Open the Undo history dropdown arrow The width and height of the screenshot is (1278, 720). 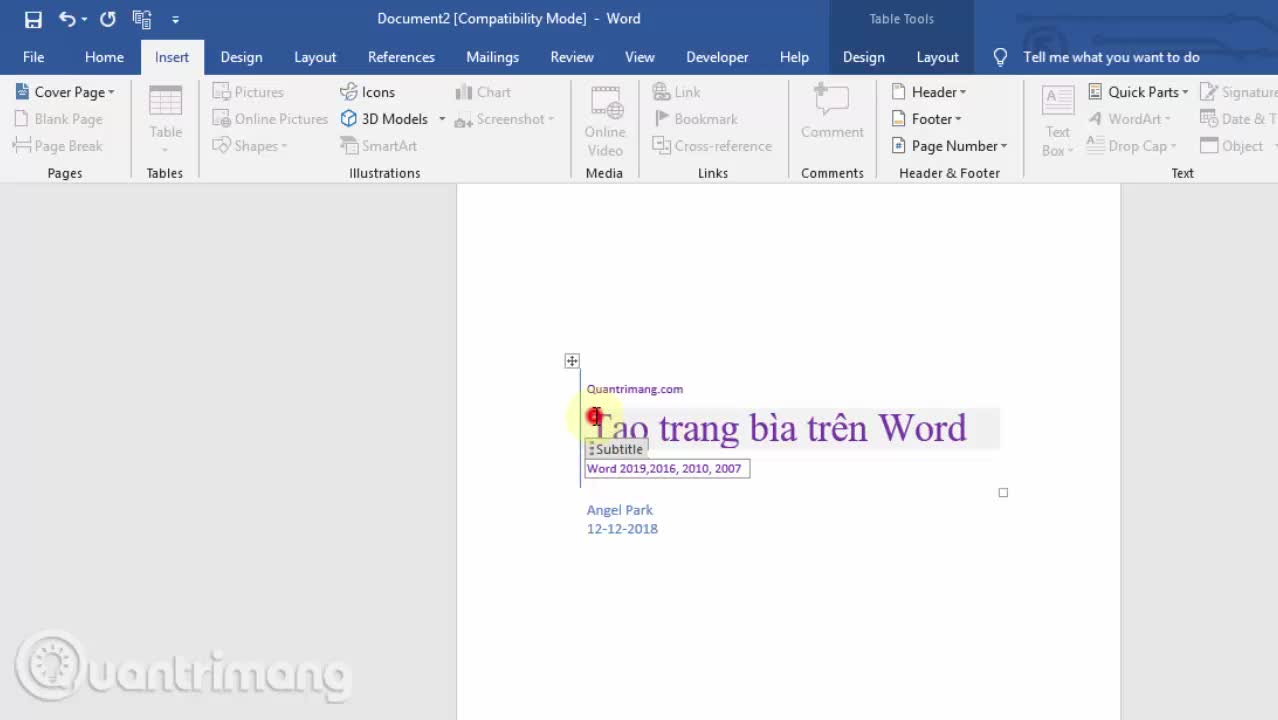[84, 19]
